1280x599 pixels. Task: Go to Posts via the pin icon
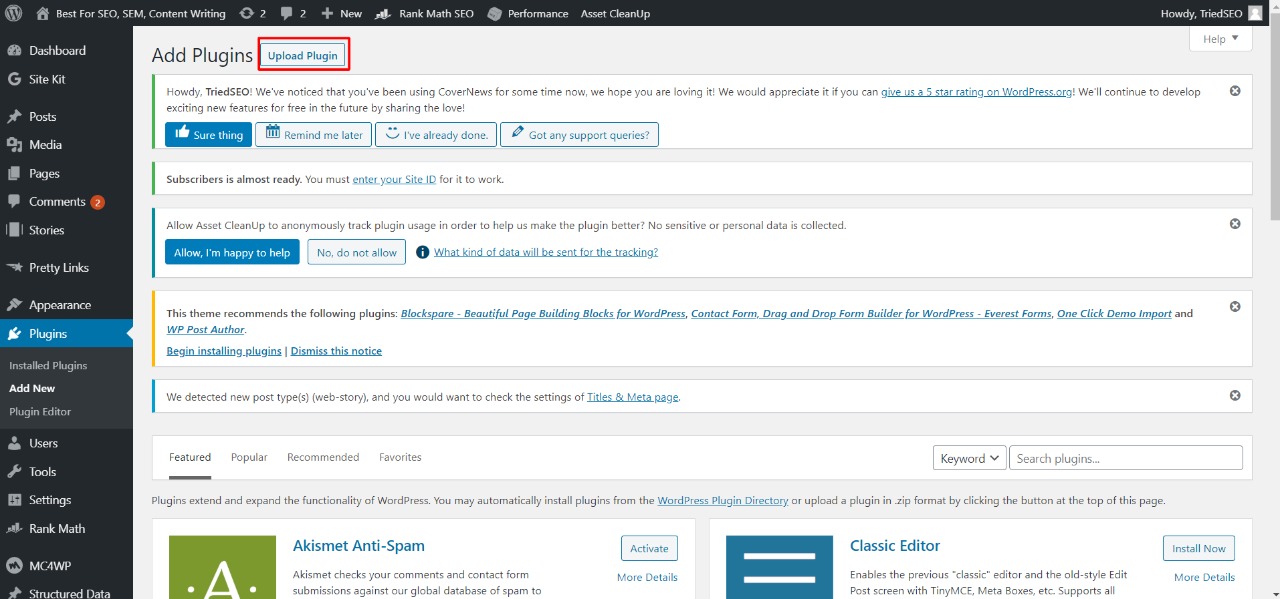coord(15,116)
